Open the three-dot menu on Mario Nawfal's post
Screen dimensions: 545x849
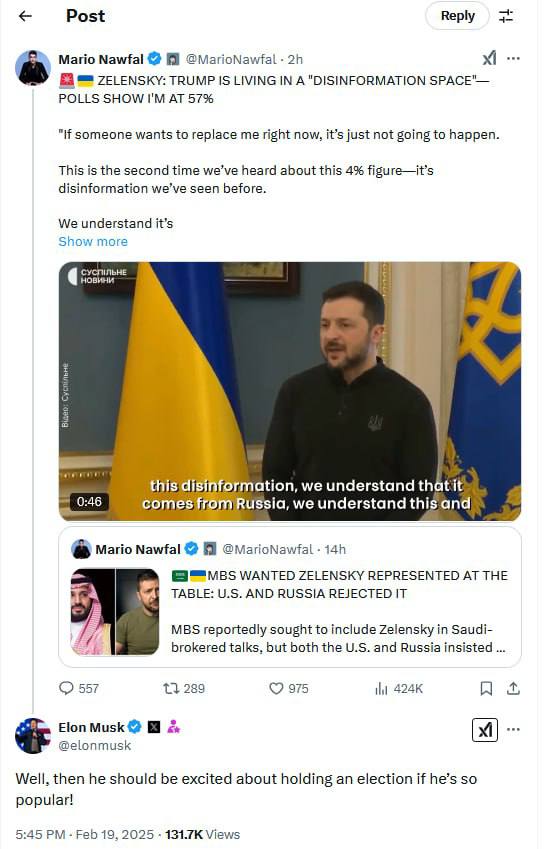[513, 58]
